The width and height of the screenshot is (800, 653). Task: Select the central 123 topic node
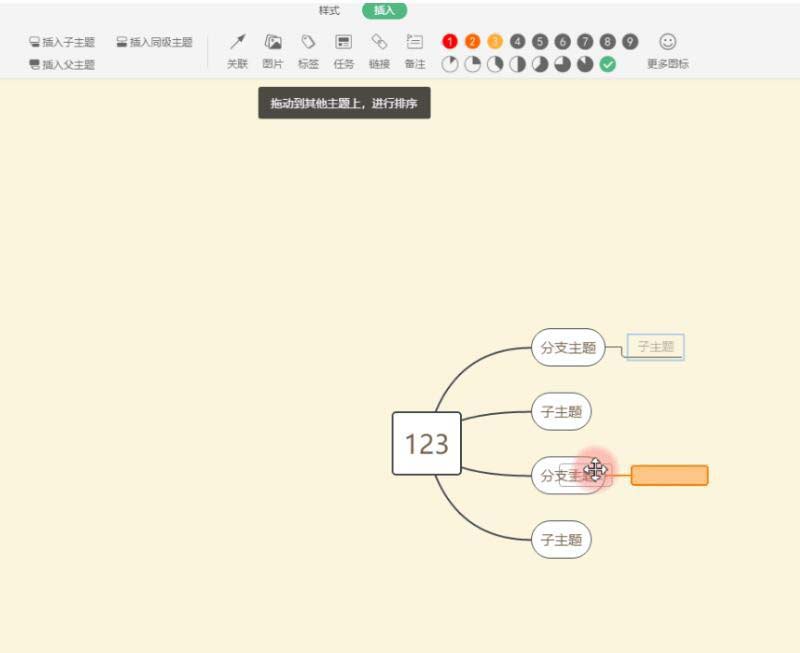426,443
